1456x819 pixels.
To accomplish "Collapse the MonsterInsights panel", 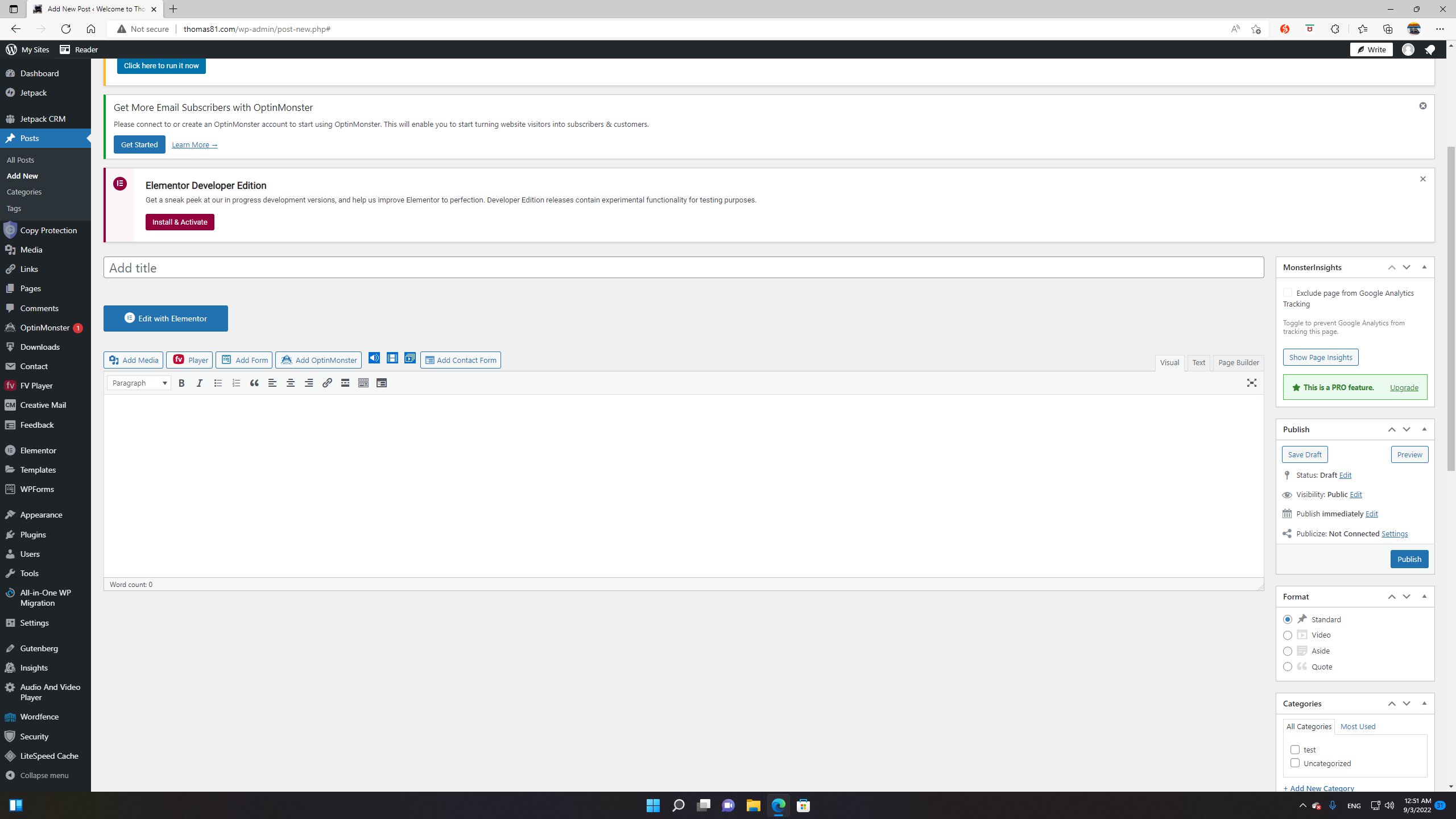I will (x=1424, y=267).
